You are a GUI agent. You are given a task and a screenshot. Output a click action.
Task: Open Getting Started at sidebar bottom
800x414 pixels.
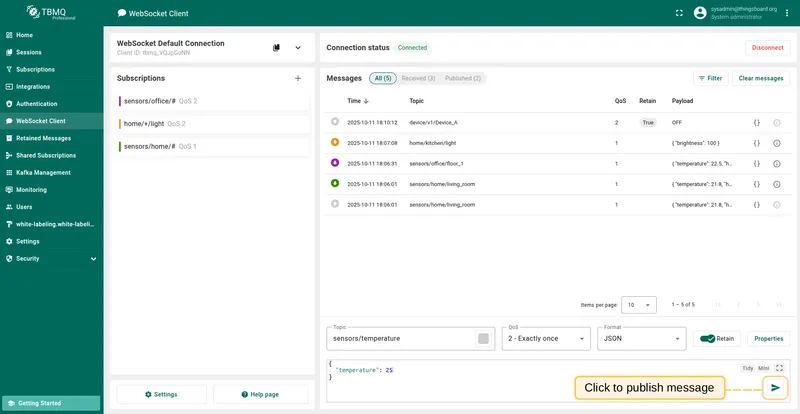[x=51, y=403]
